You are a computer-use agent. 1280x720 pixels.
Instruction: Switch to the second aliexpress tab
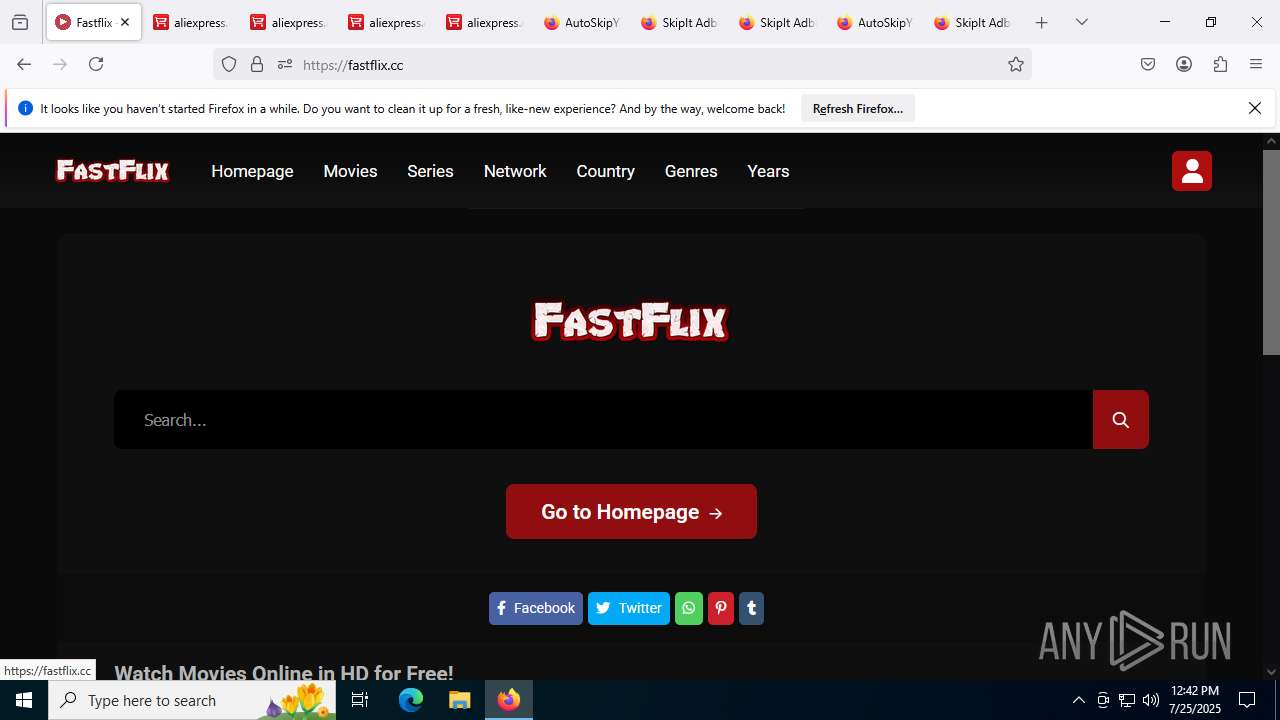tap(288, 22)
